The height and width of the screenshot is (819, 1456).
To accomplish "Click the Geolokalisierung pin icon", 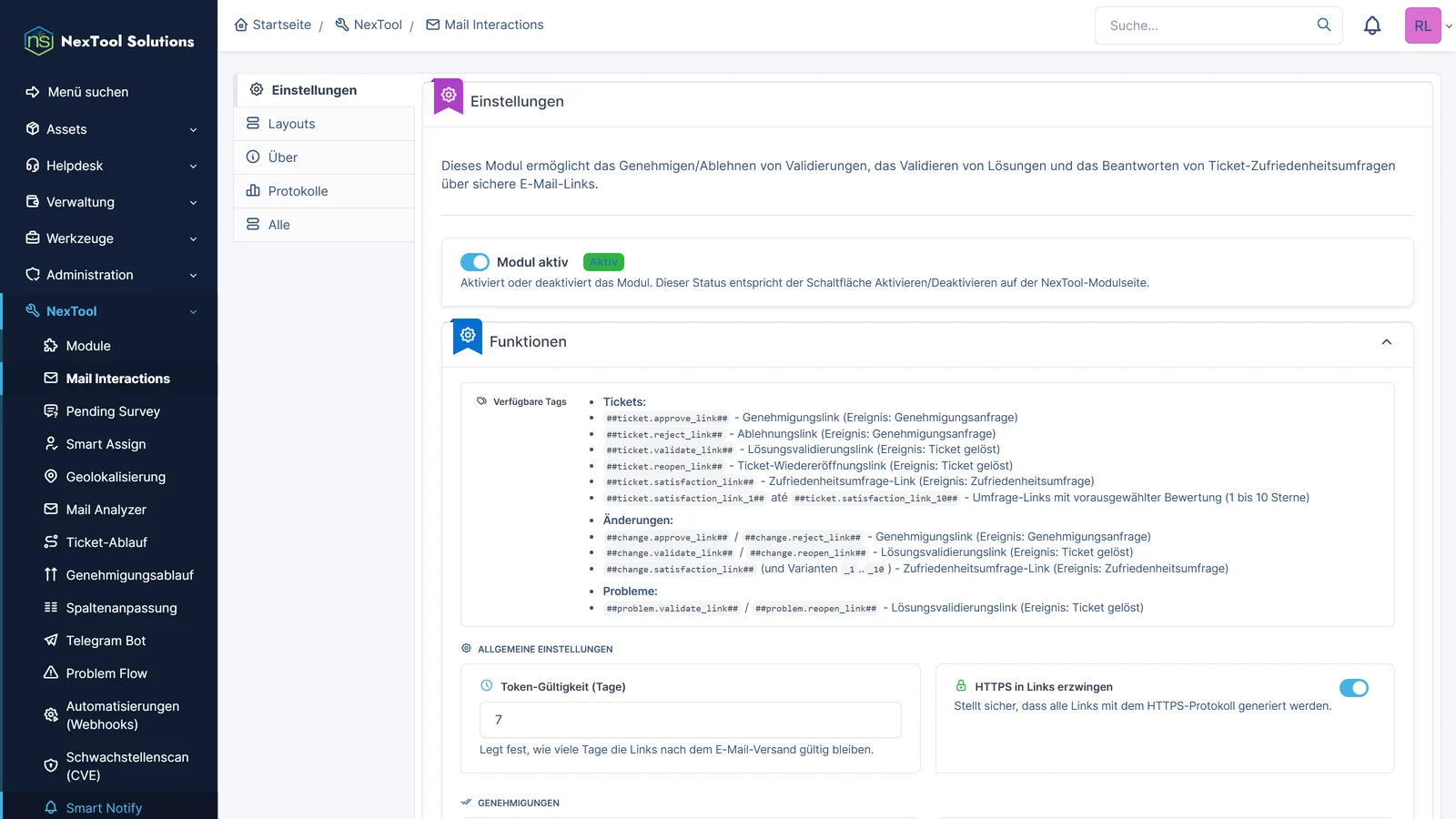I will [51, 477].
